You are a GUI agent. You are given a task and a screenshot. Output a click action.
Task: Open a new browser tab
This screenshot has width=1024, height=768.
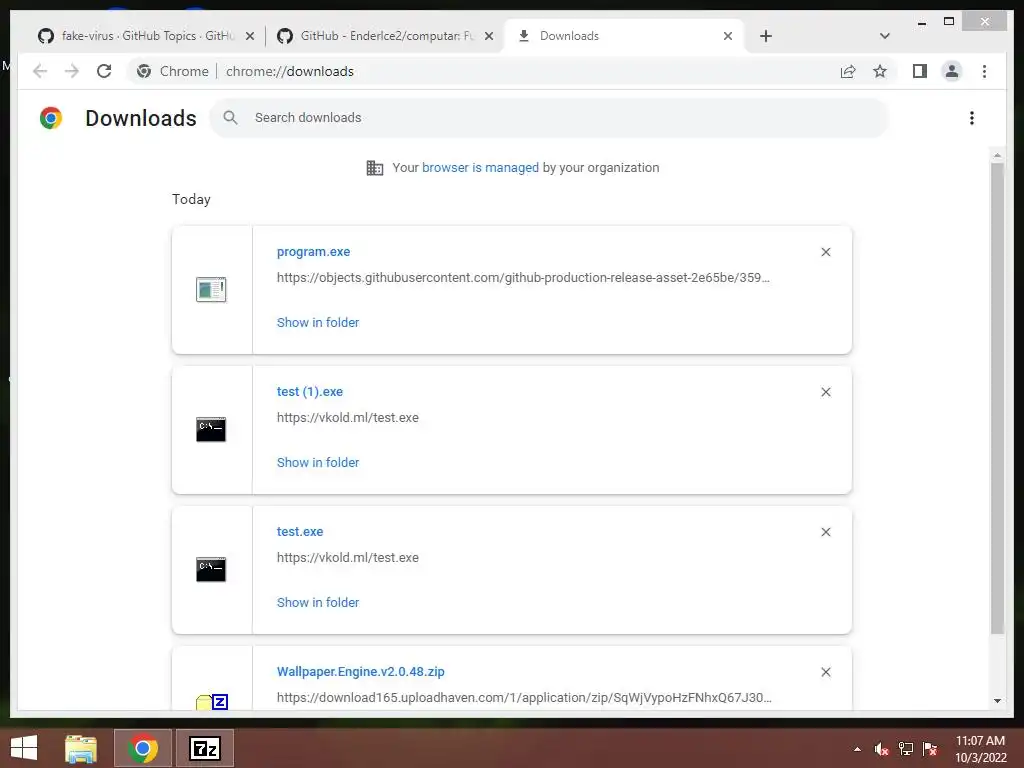(x=766, y=36)
